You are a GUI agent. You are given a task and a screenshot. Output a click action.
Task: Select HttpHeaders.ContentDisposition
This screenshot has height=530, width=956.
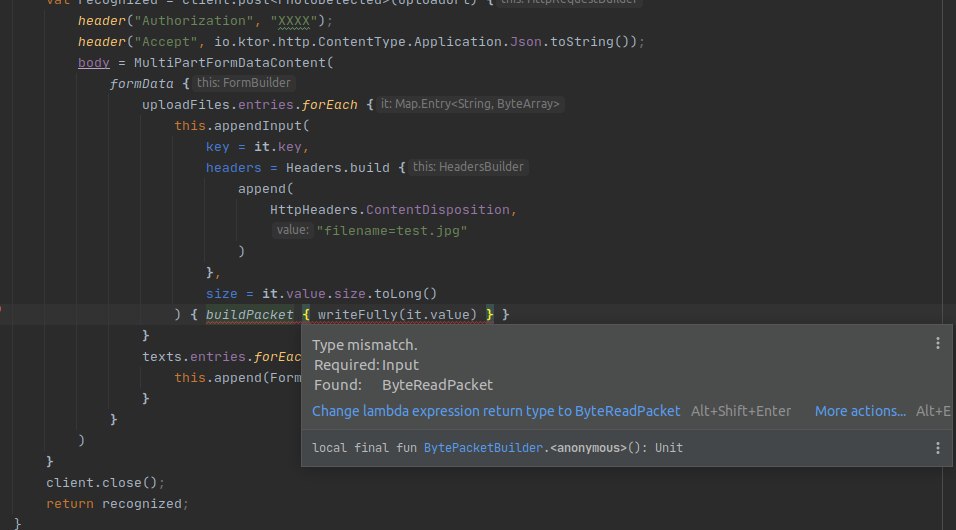pyautogui.click(x=390, y=210)
